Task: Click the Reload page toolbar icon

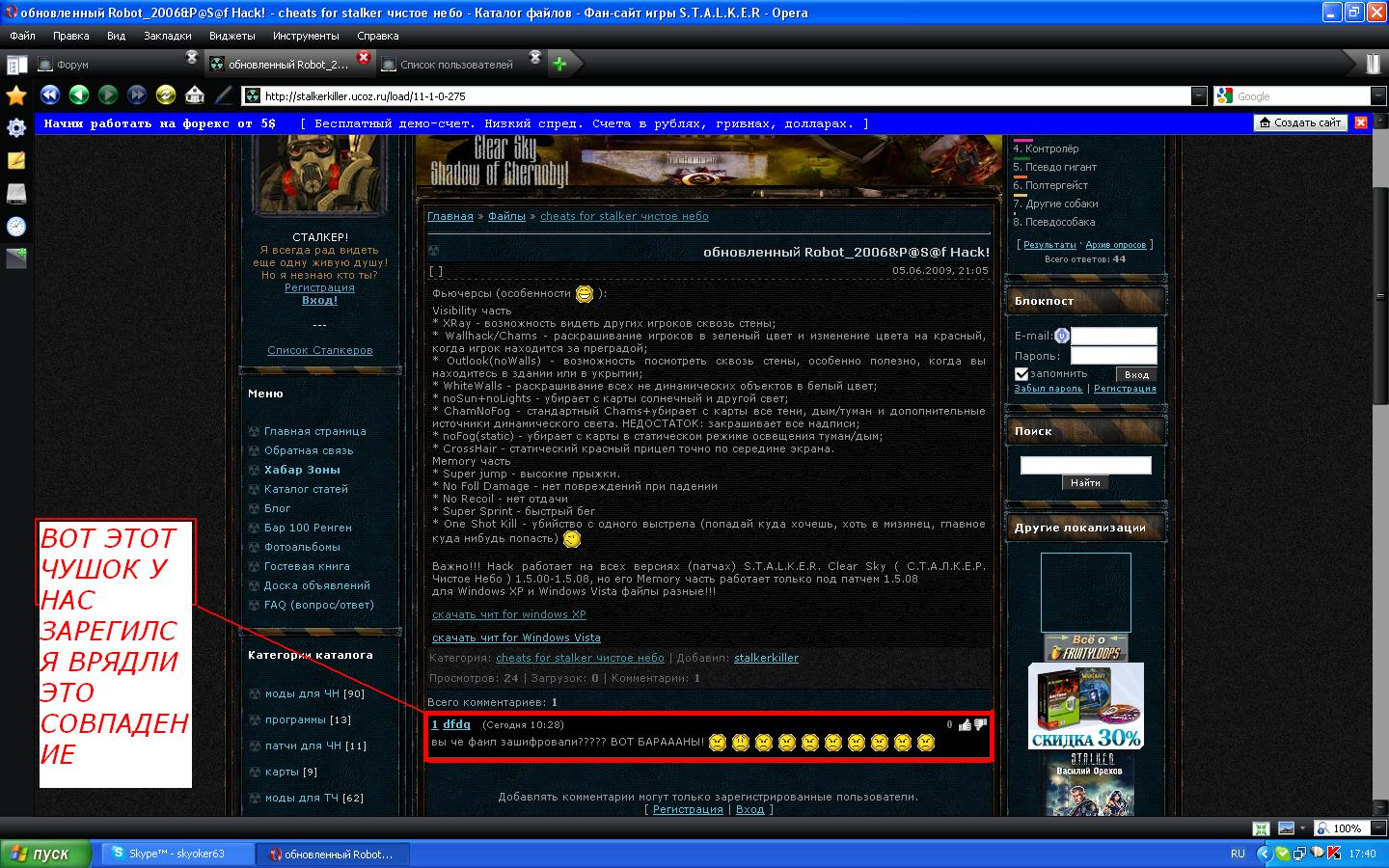Action: pyautogui.click(x=166, y=95)
